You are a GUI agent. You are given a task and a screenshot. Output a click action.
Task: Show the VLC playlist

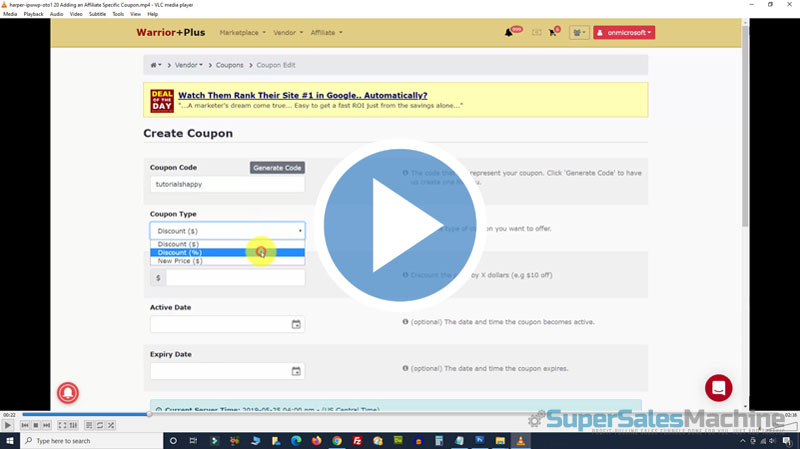[x=88, y=425]
